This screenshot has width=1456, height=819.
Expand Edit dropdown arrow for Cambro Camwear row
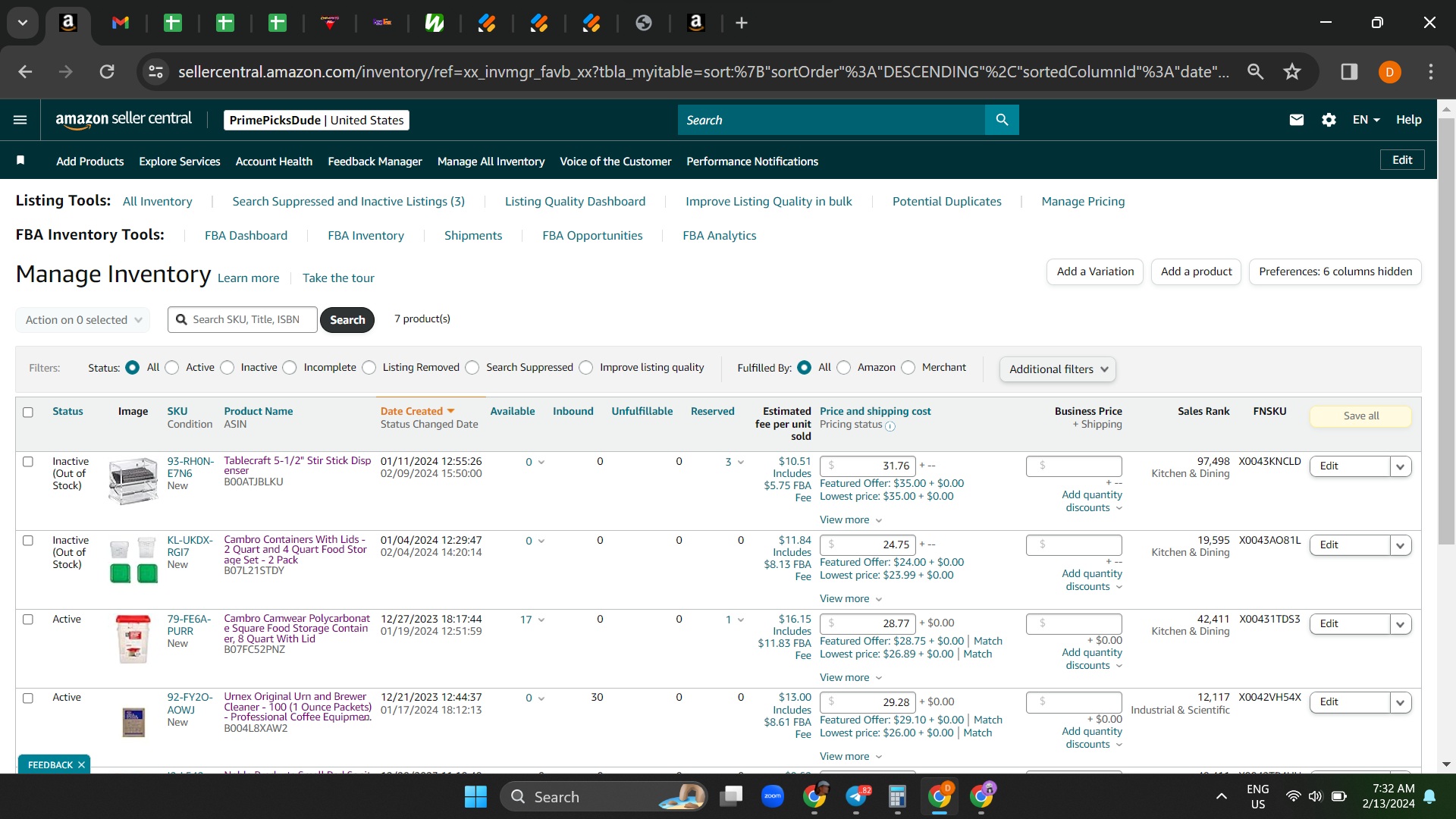coord(1401,624)
